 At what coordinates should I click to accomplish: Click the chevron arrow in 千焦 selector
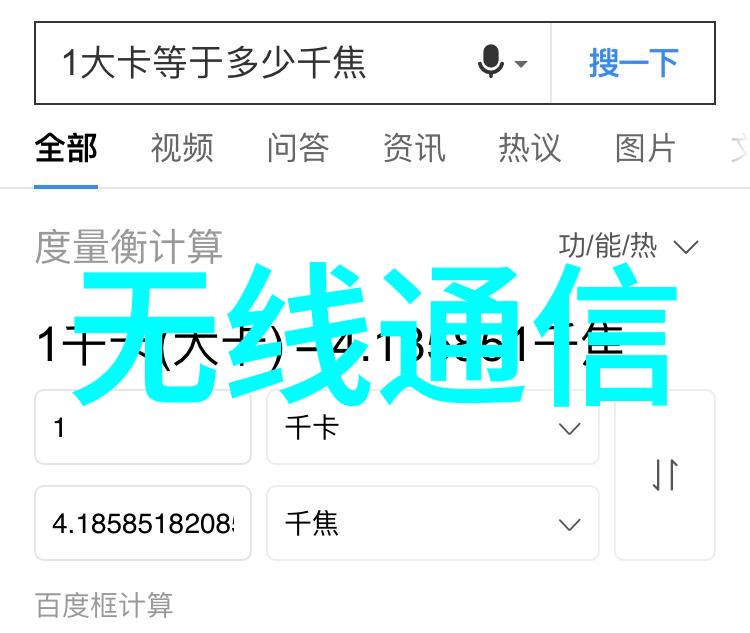pos(570,524)
